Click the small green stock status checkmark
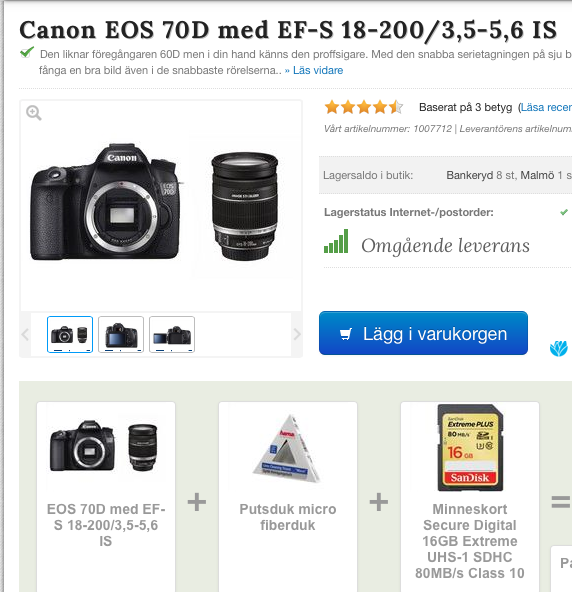This screenshot has width=572, height=592. pos(564,212)
